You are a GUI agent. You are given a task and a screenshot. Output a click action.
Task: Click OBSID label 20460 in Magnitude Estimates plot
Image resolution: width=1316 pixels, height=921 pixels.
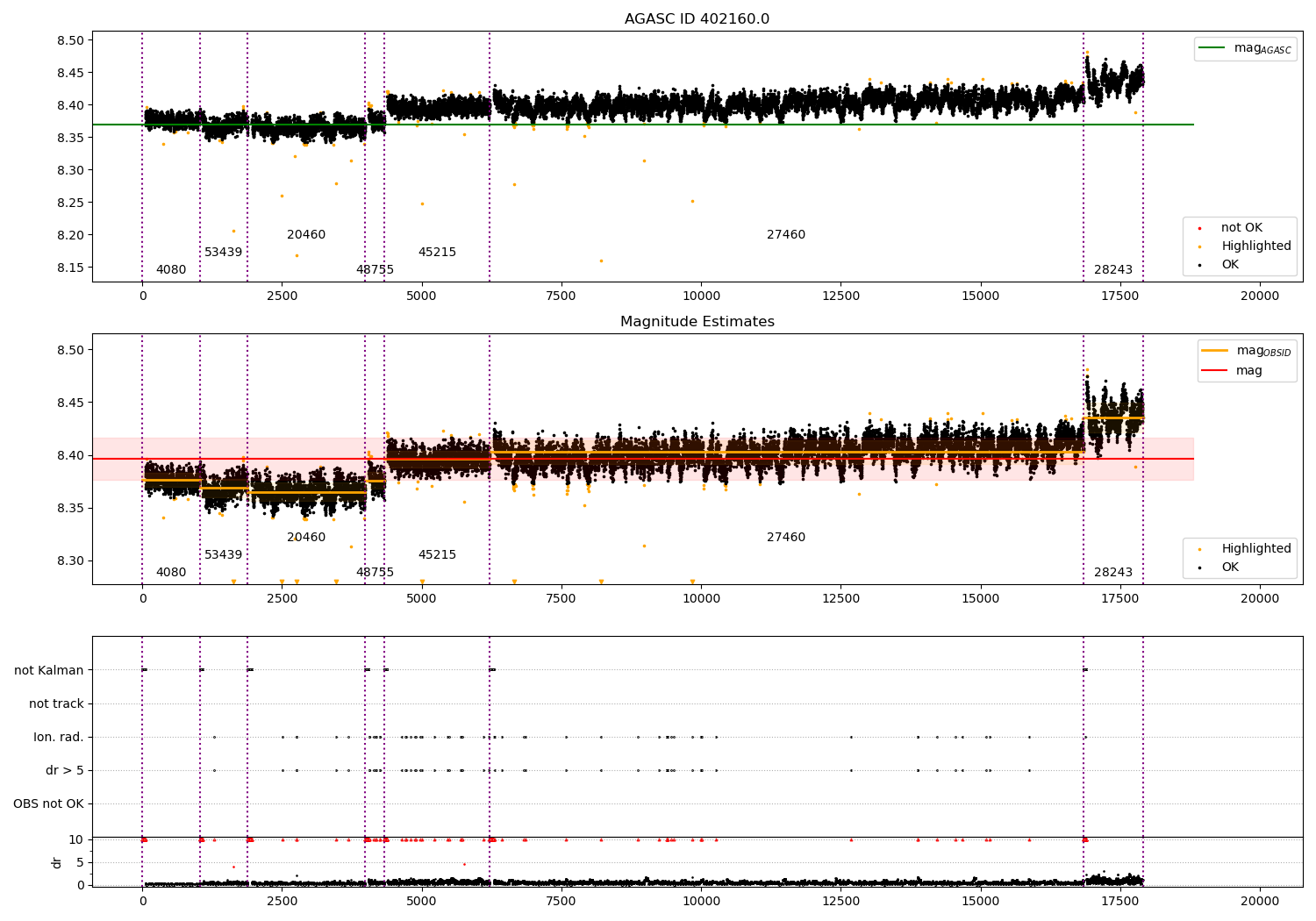coord(306,538)
